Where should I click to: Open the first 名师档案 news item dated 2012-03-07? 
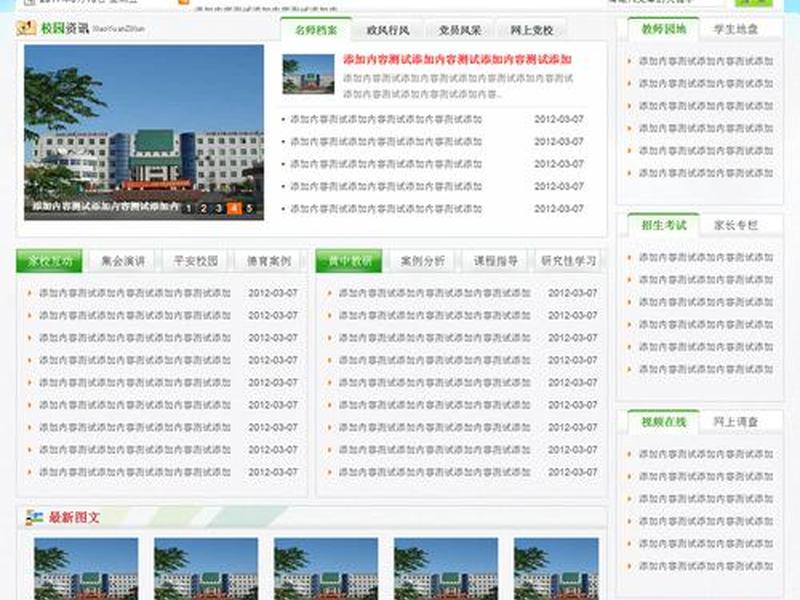[386, 119]
